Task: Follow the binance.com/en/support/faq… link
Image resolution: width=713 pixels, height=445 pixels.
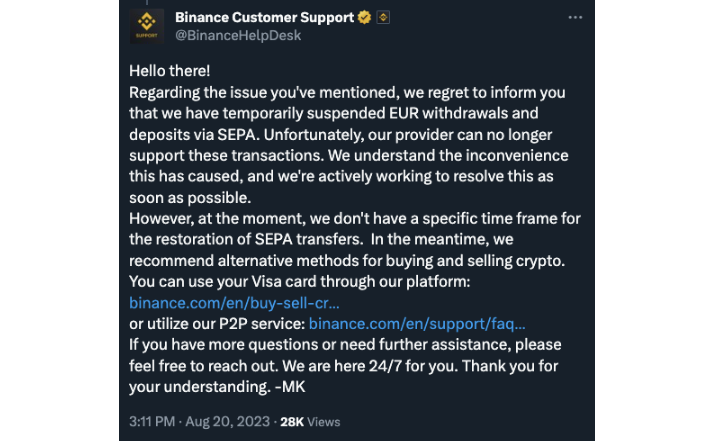Action: [417, 323]
